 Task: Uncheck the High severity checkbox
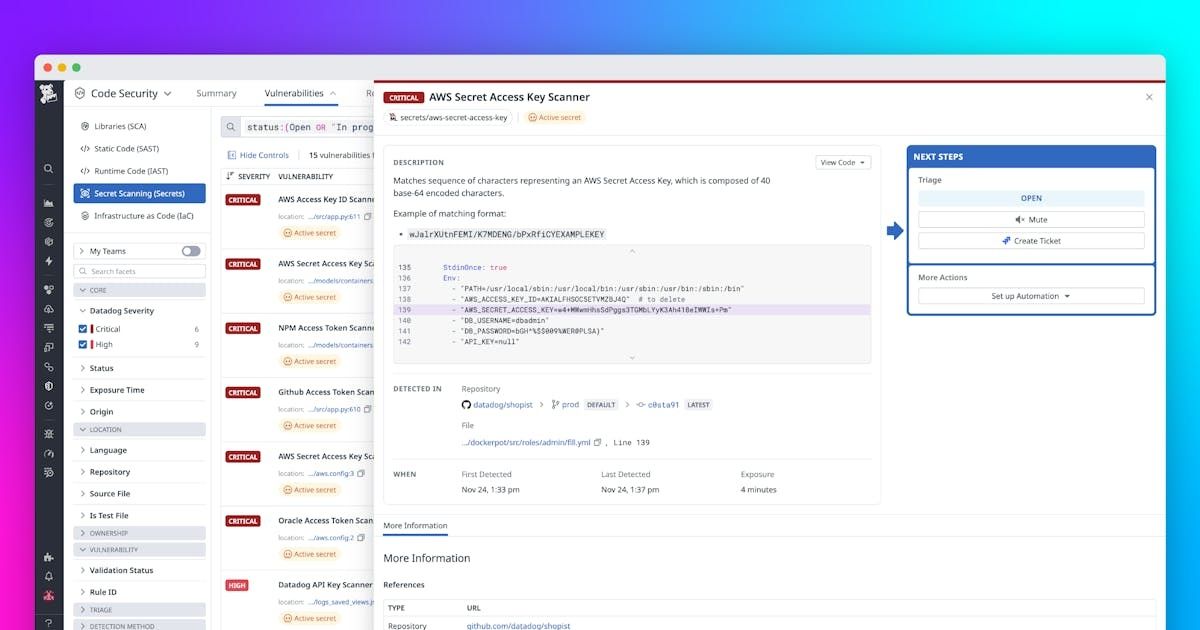[83, 344]
